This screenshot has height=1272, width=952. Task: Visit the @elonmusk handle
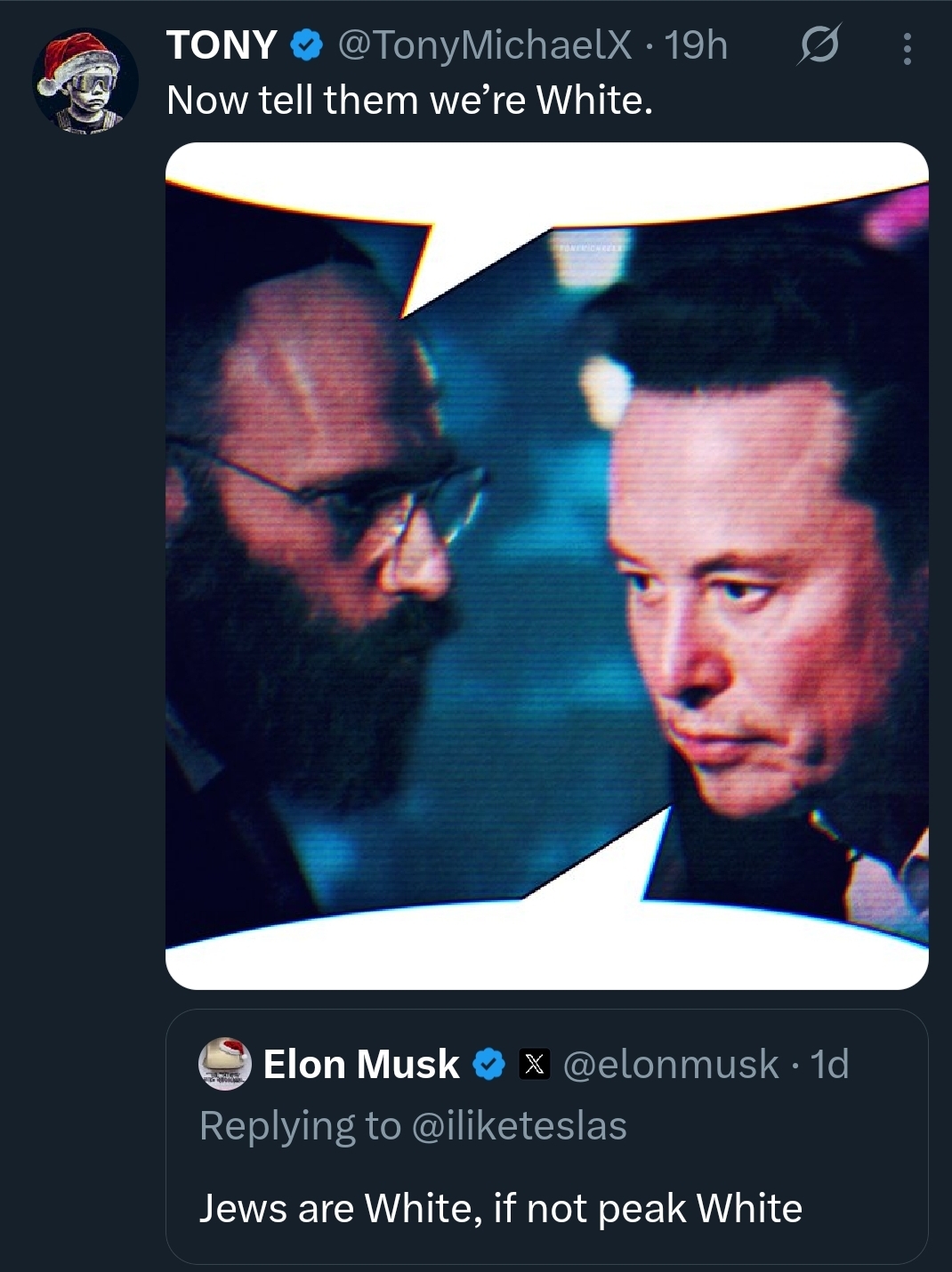(672, 1064)
